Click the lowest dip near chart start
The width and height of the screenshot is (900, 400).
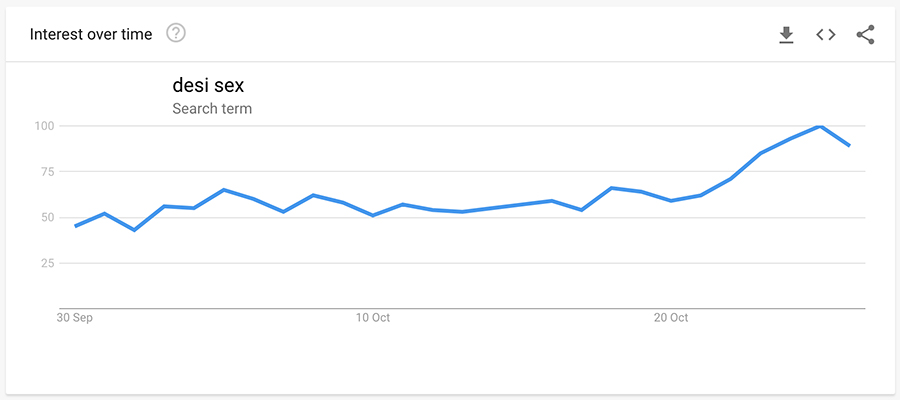(x=134, y=230)
